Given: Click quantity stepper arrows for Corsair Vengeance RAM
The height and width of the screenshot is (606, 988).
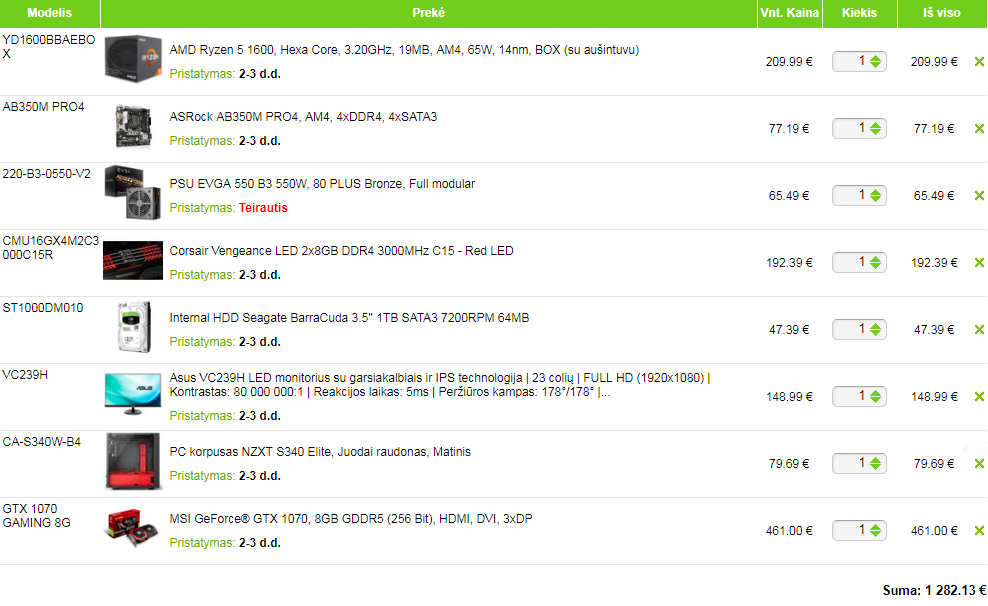Looking at the screenshot, I should tap(875, 263).
